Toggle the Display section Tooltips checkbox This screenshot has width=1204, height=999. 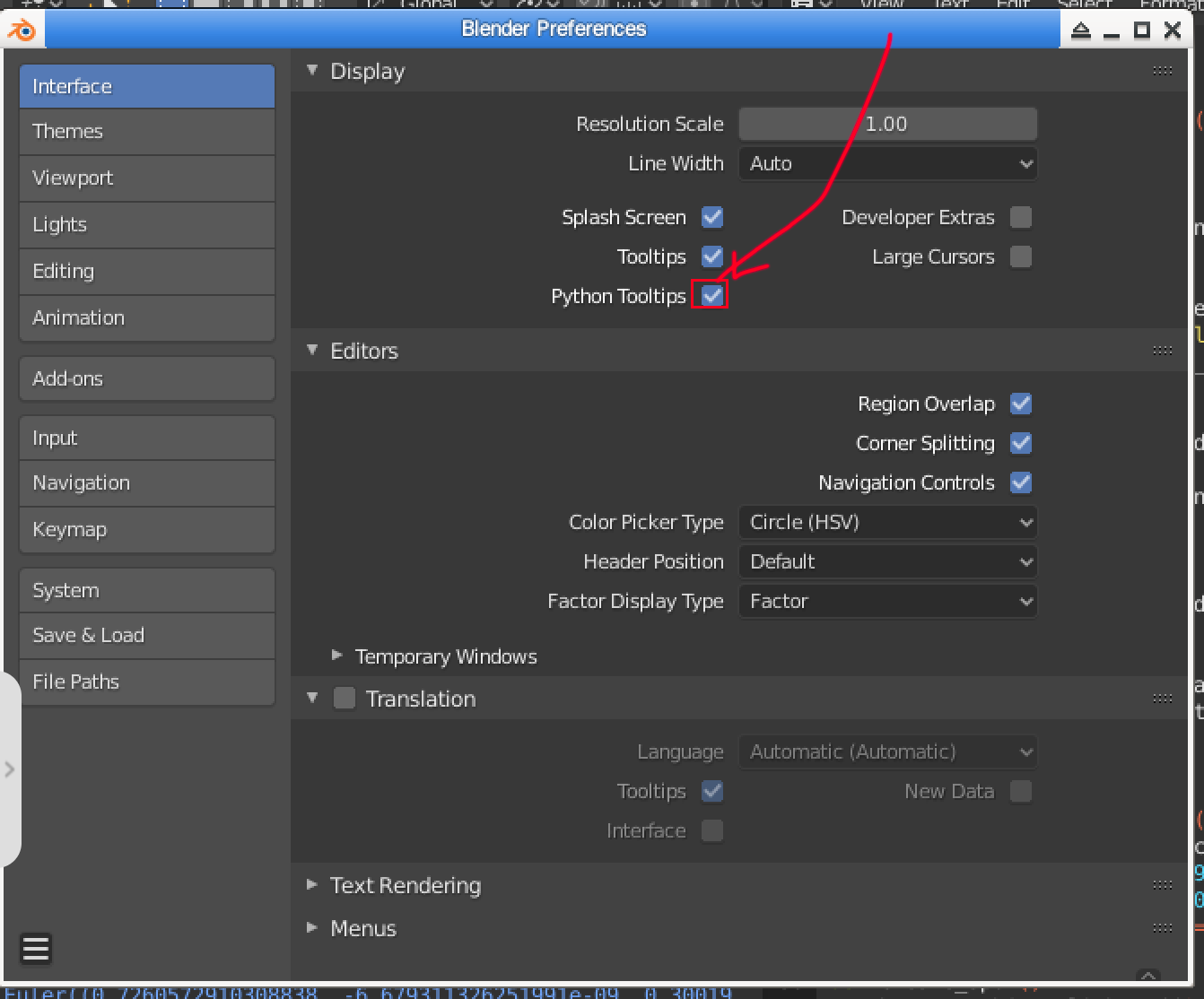coord(712,256)
